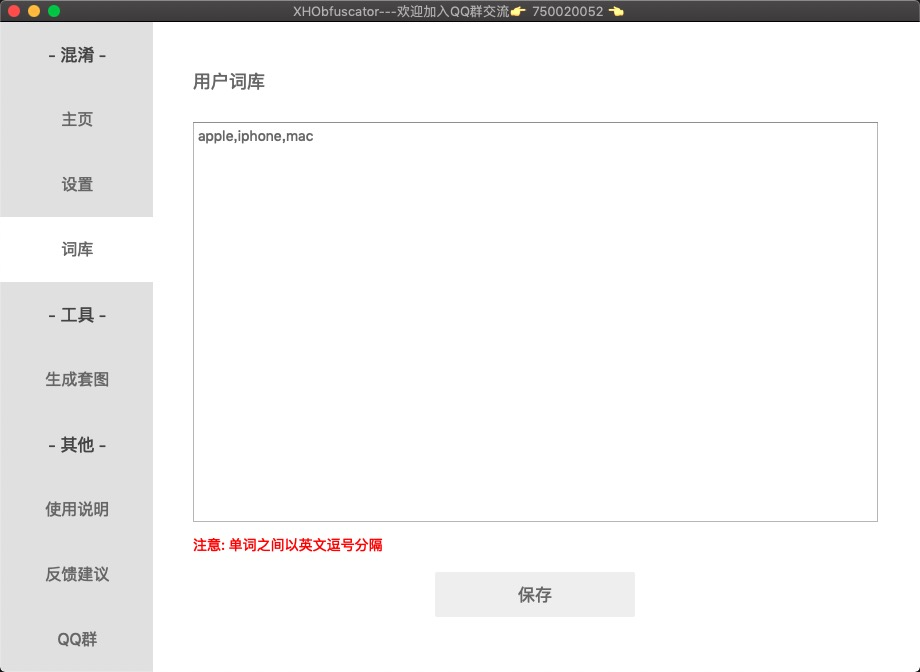The height and width of the screenshot is (672, 920).
Task: Click the 用户词库 page title
Action: click(x=229, y=82)
